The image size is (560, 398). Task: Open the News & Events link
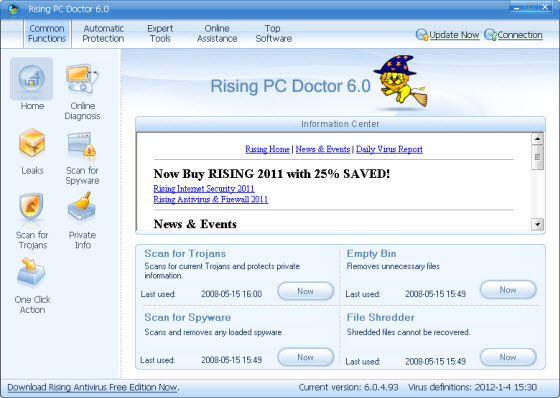(x=323, y=149)
